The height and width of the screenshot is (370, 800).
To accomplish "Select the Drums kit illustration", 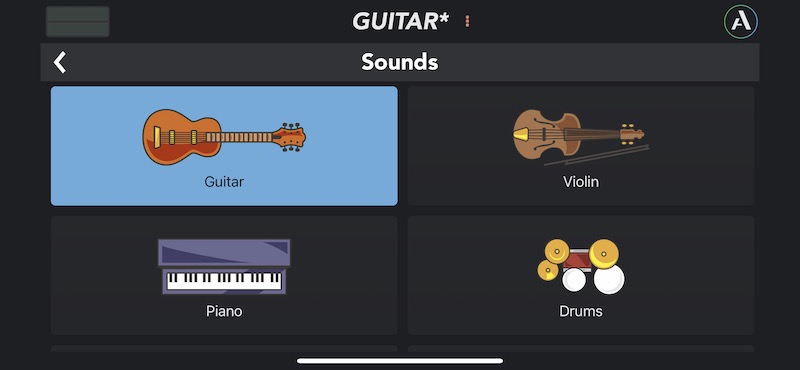I will point(581,266).
